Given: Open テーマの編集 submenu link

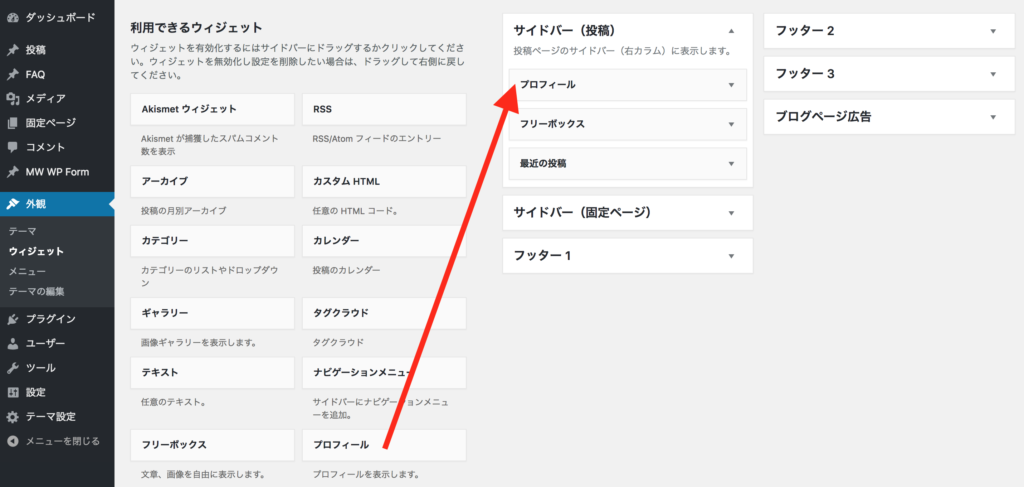Looking at the screenshot, I should 36,291.
